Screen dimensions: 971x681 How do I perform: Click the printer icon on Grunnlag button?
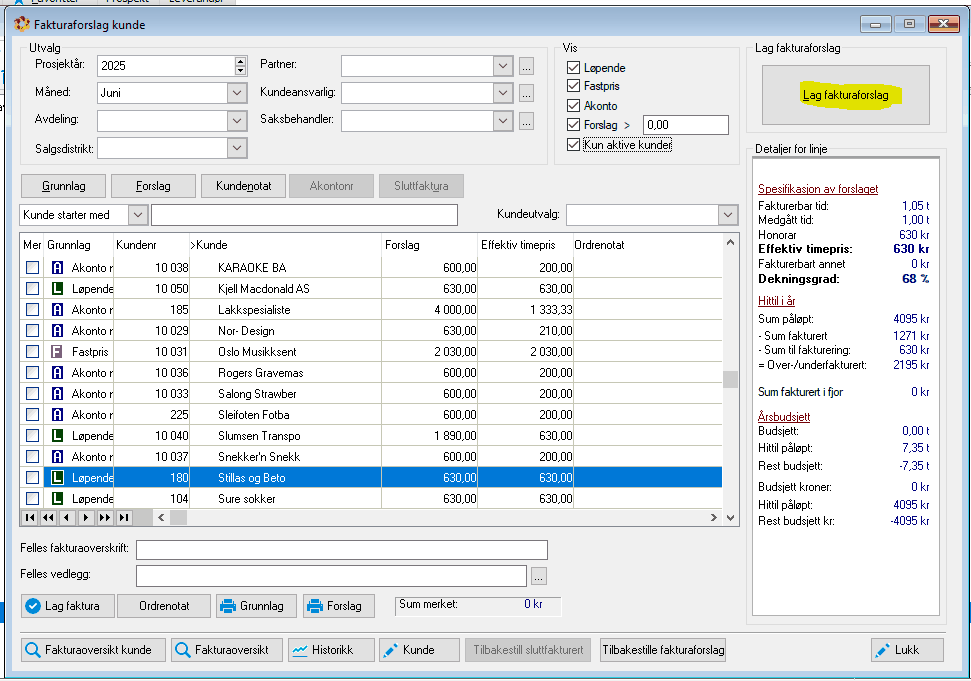[228, 606]
